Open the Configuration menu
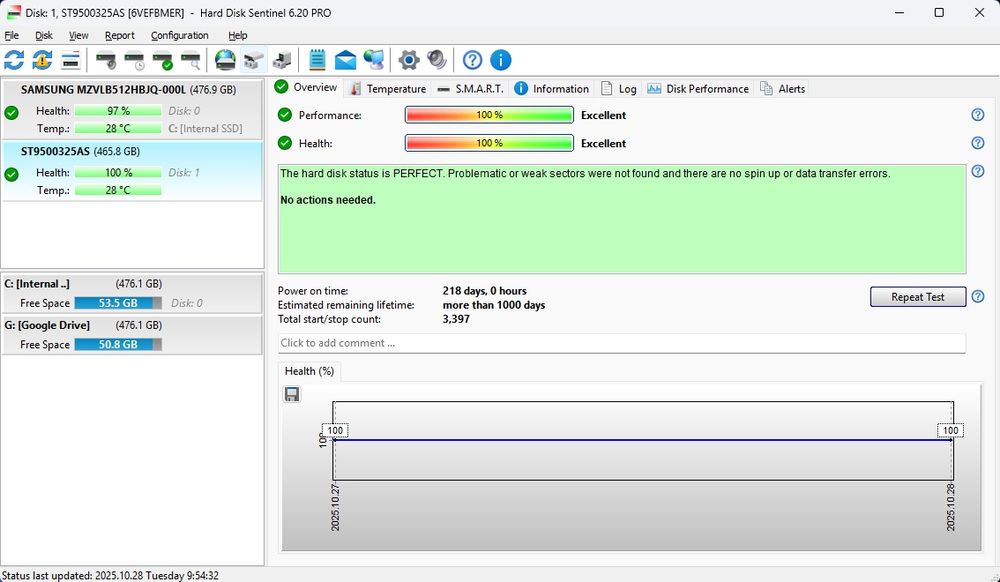 (180, 36)
